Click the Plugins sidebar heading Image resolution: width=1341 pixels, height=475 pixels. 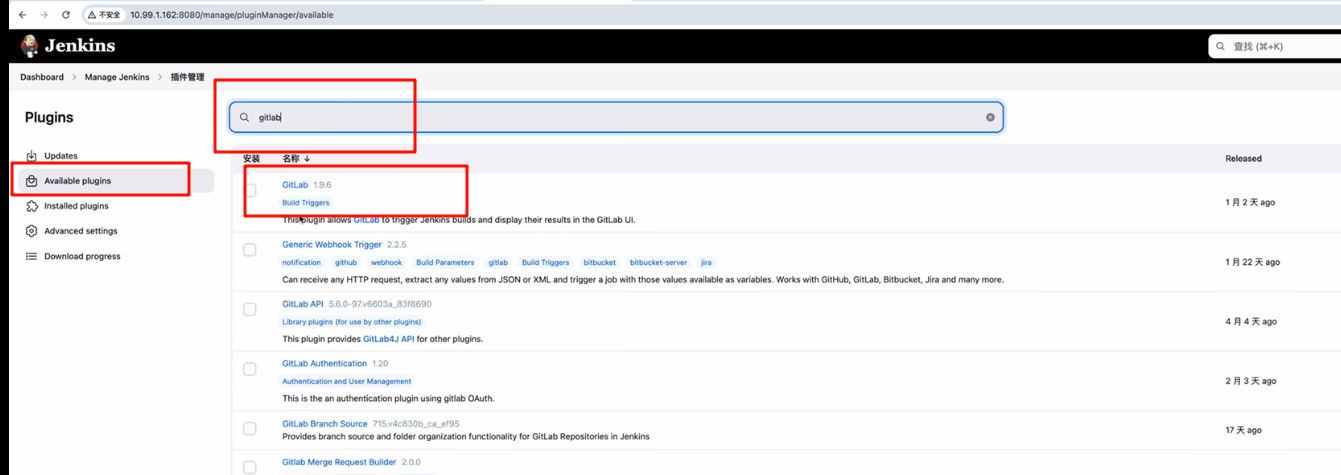49,117
